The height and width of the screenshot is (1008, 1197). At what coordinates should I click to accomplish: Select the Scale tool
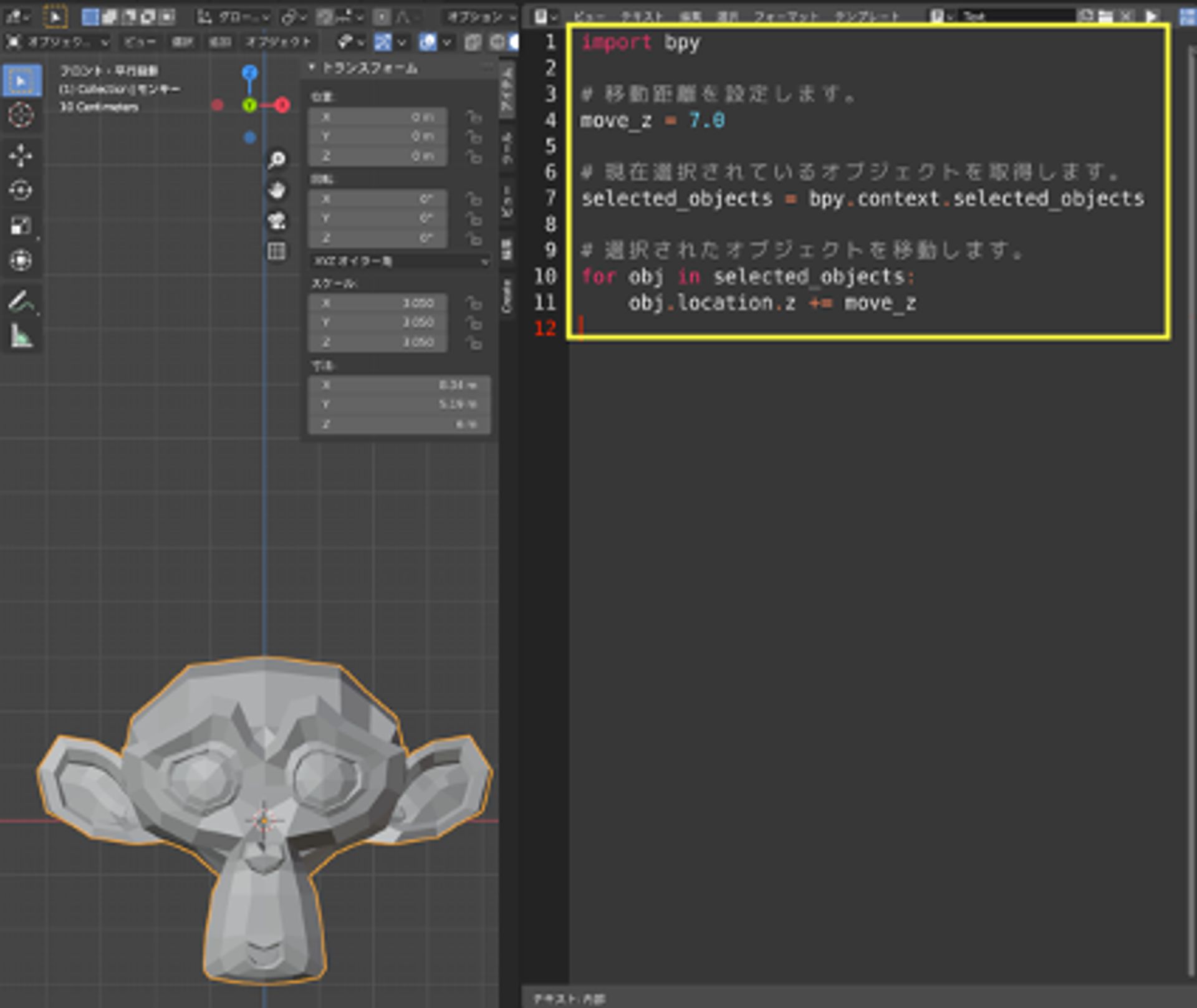pyautogui.click(x=22, y=226)
